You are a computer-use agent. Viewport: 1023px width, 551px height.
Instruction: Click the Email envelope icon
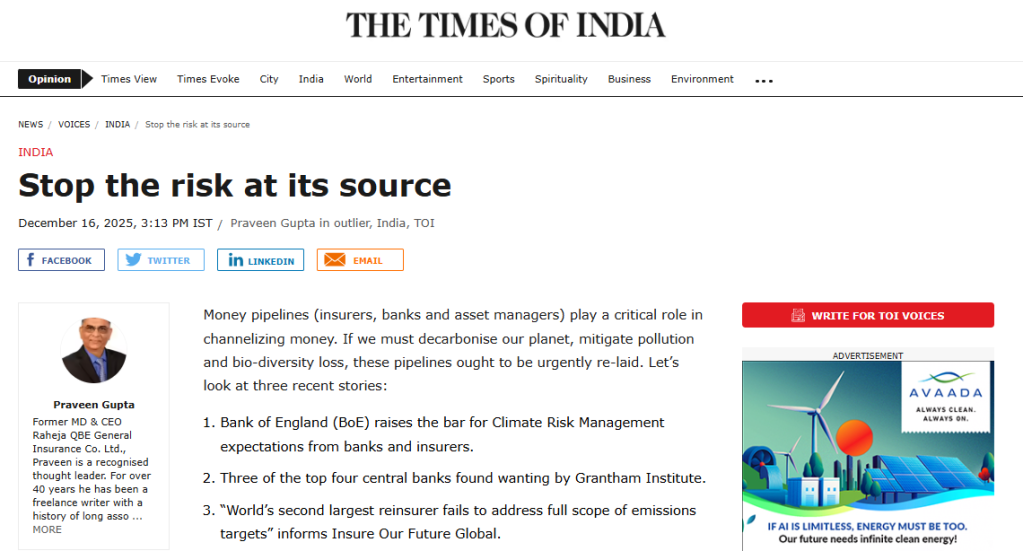click(335, 260)
